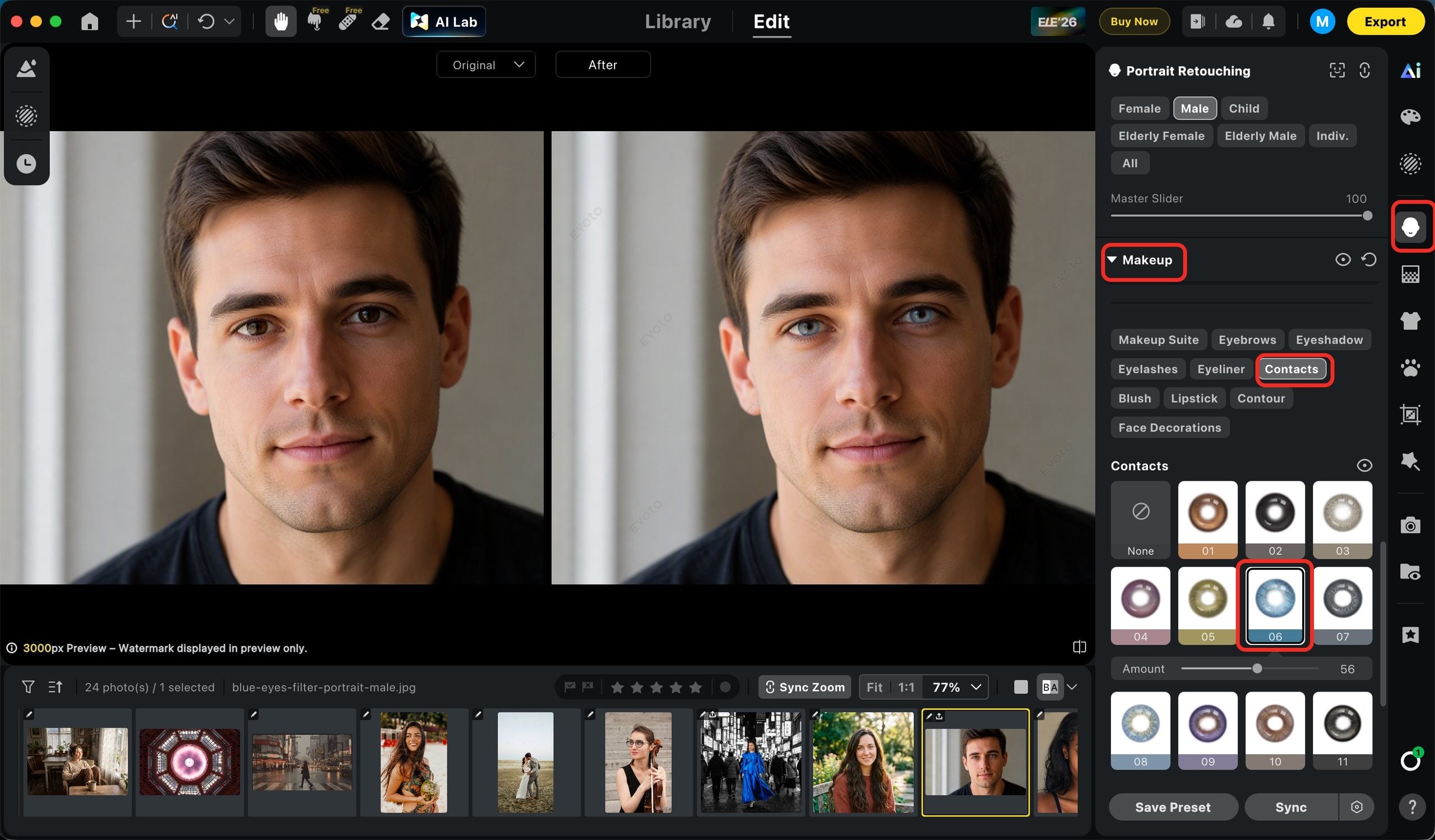This screenshot has height=840, width=1435.
Task: Click the filter funnel icon in filmstrip bar
Action: (x=28, y=687)
